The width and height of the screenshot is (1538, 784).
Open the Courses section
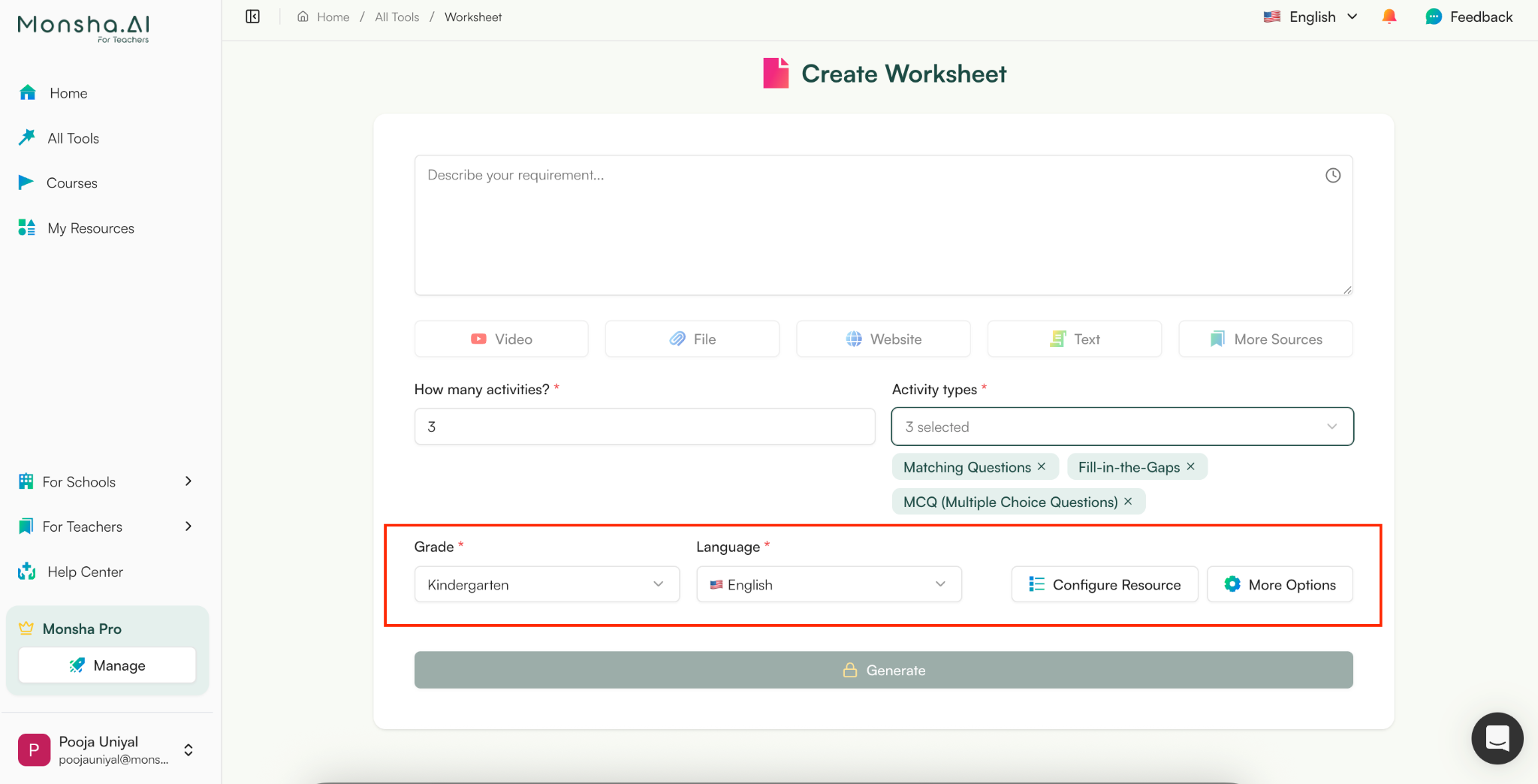[x=72, y=182]
